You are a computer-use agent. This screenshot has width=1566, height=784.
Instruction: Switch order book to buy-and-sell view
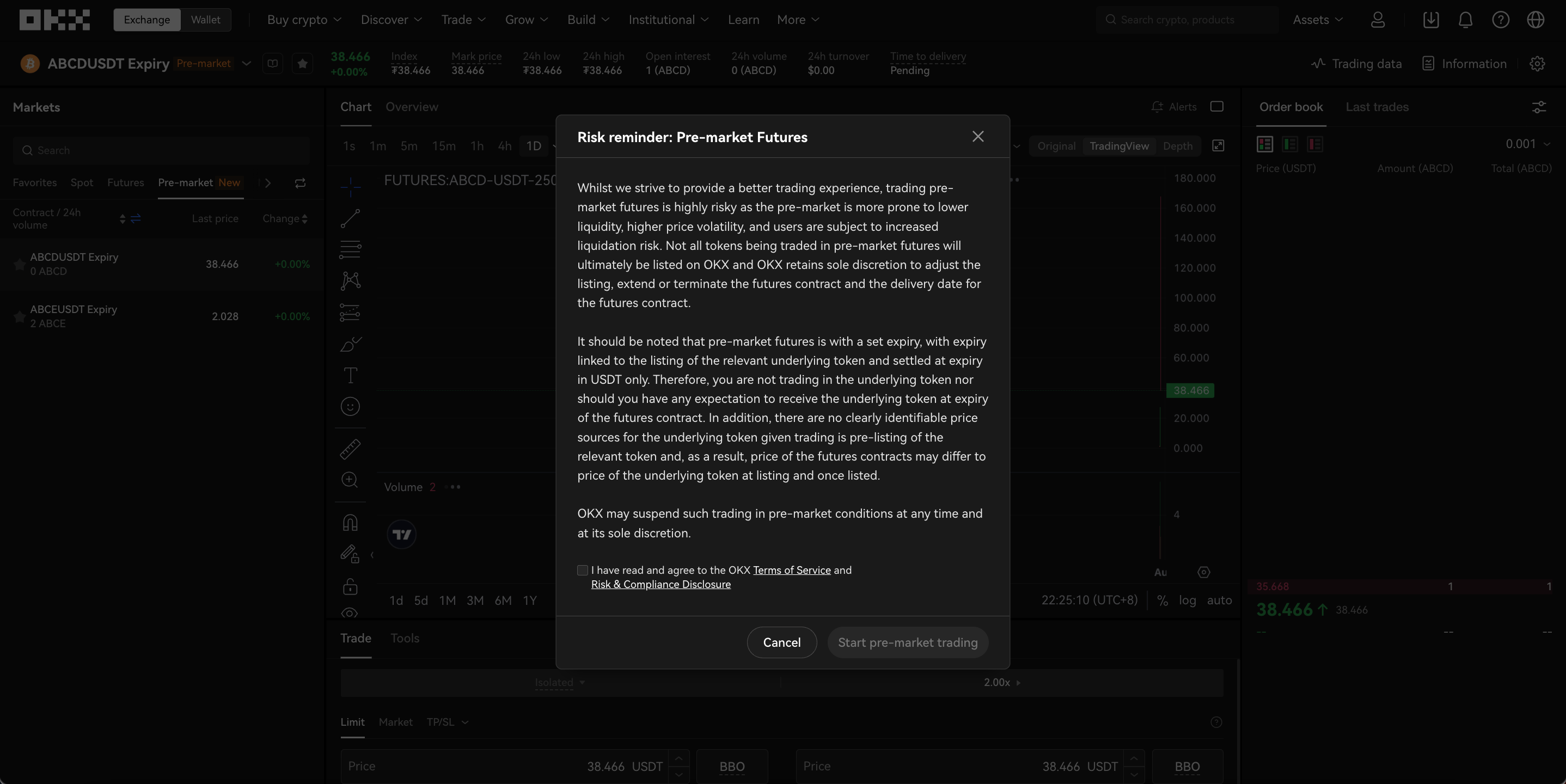[x=1265, y=144]
